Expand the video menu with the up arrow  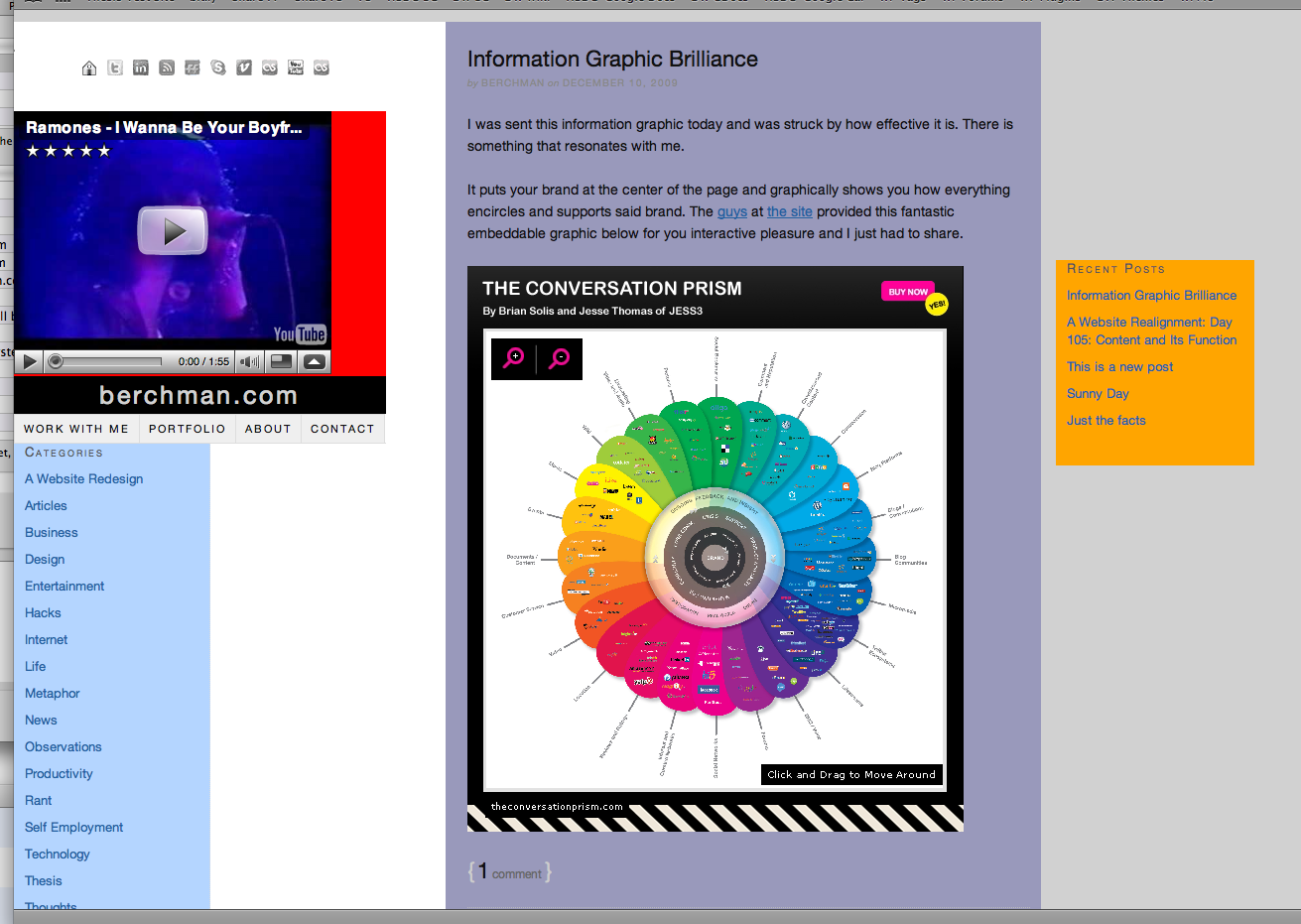(x=315, y=362)
